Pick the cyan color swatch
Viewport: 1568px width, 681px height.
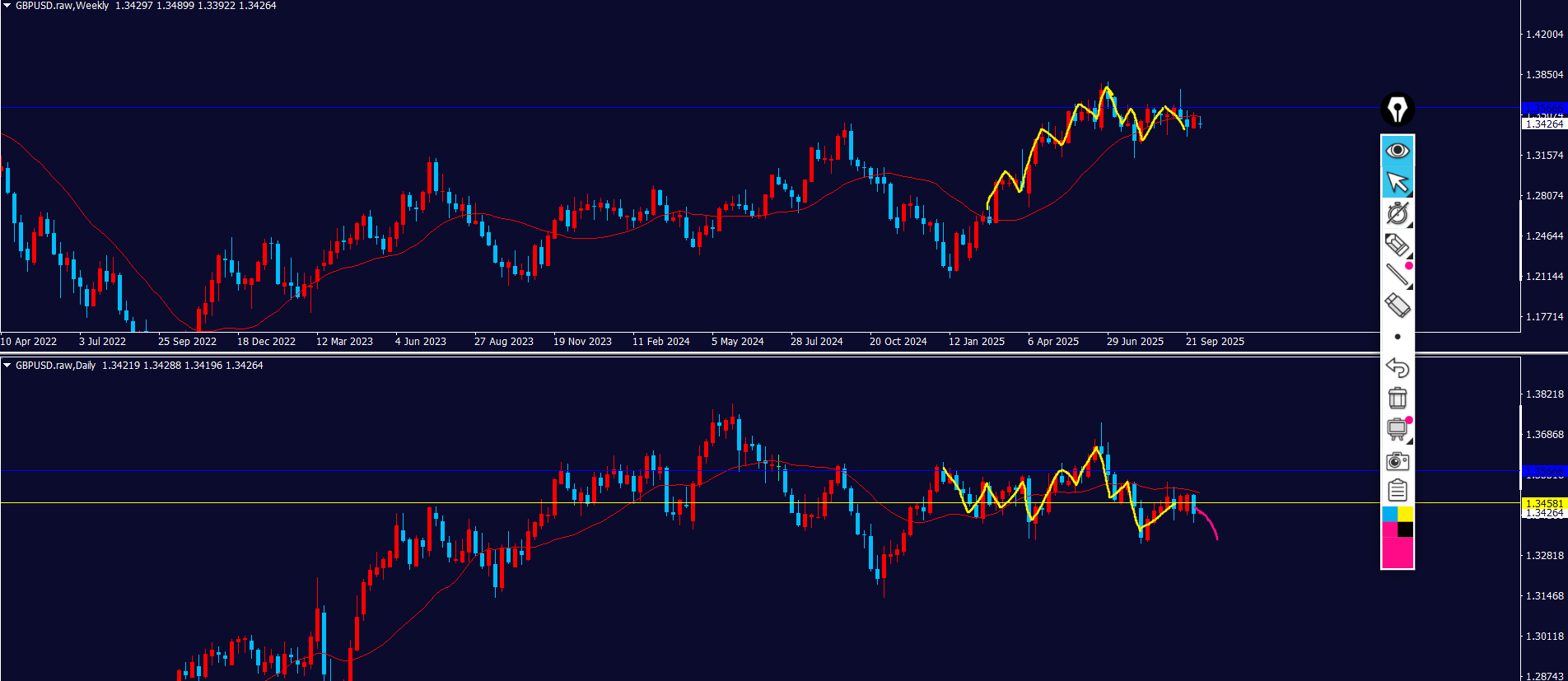[1389, 514]
